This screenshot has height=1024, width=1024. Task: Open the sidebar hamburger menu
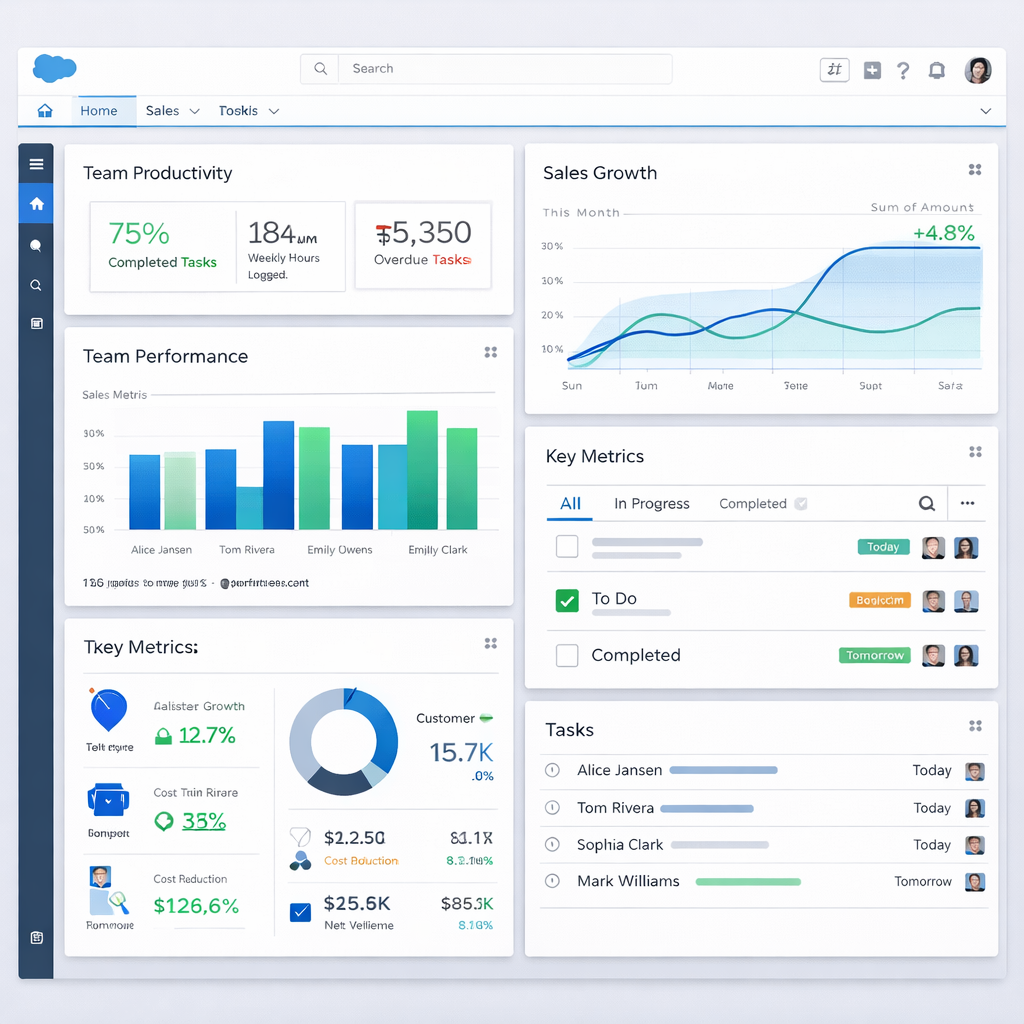coord(36,164)
